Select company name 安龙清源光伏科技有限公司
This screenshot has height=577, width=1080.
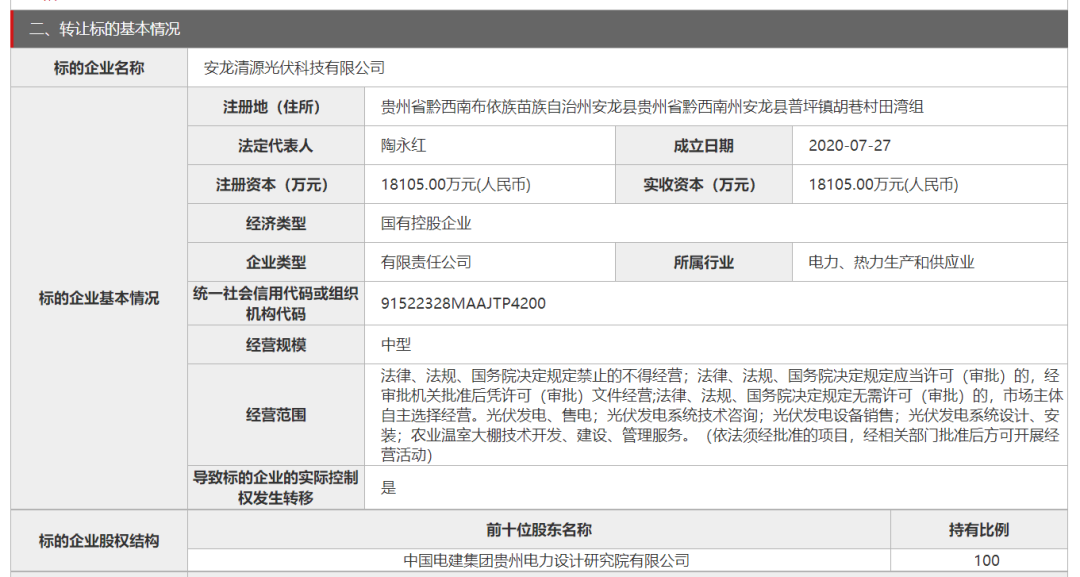(294, 68)
